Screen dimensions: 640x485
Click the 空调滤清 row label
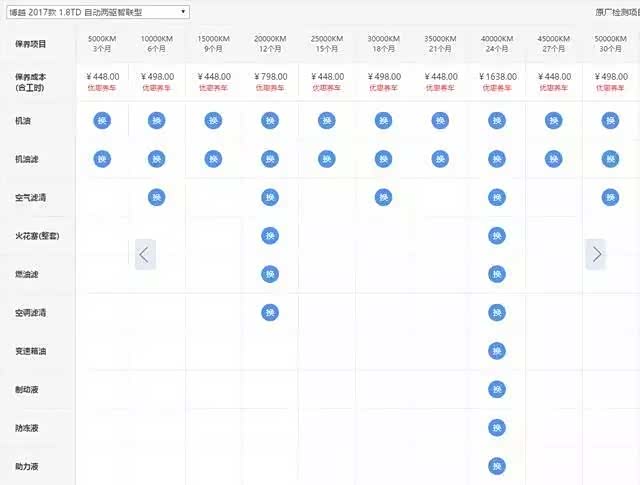pyautogui.click(x=31, y=313)
